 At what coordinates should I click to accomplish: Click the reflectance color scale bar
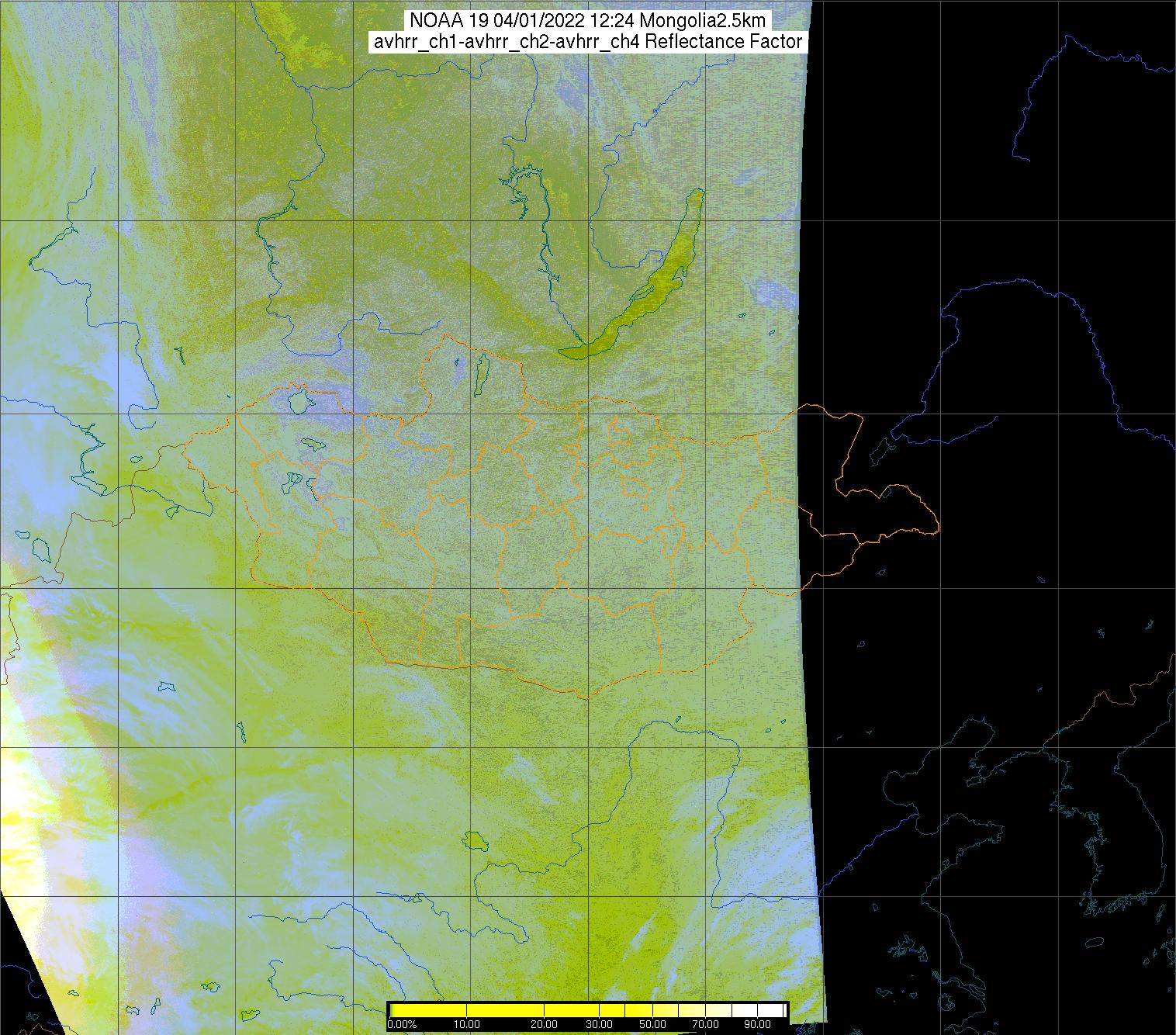587,1009
